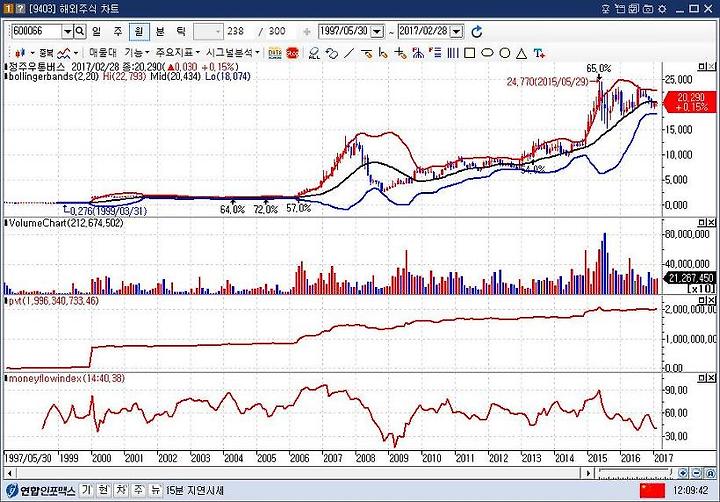Maximize the price chart panel
This screenshot has width=720, height=502.
coord(702,67)
